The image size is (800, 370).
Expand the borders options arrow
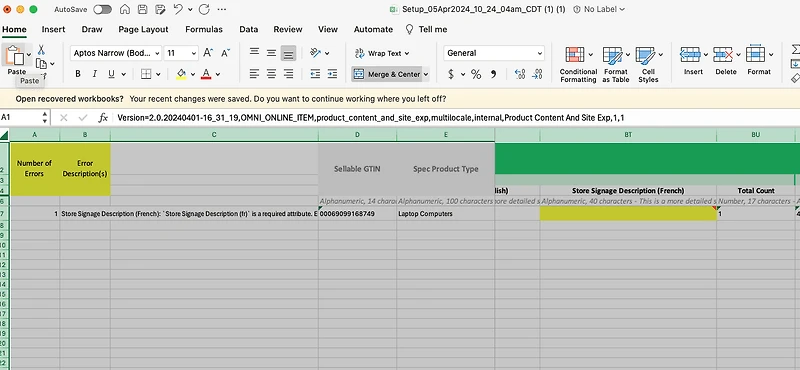(x=158, y=75)
